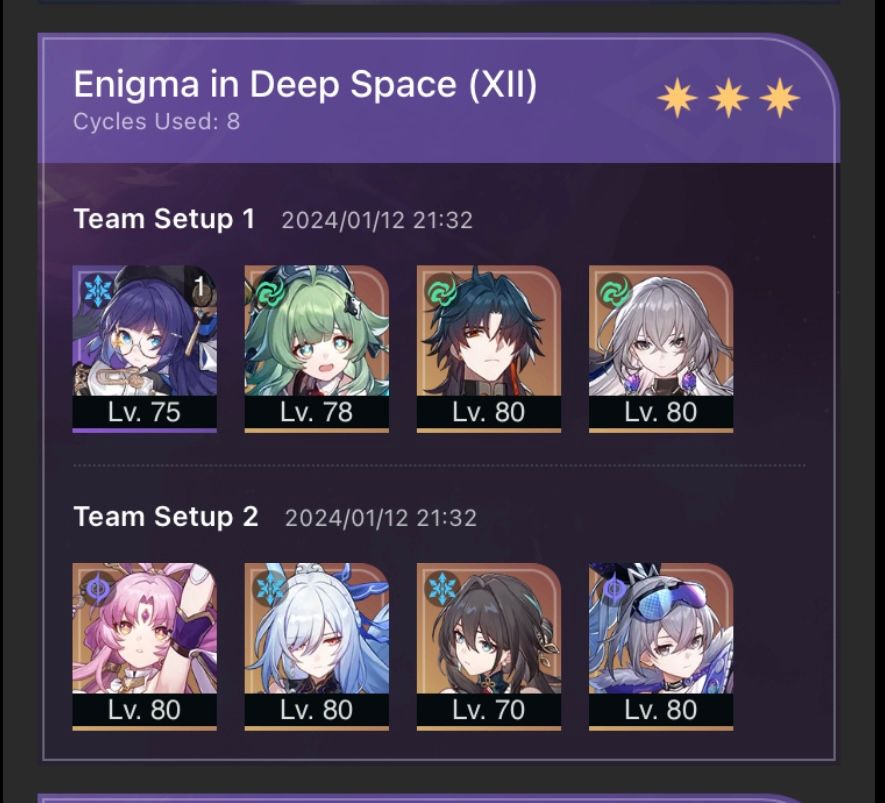The image size is (885, 803).
Task: Click the three gold stars rating
Action: click(729, 98)
